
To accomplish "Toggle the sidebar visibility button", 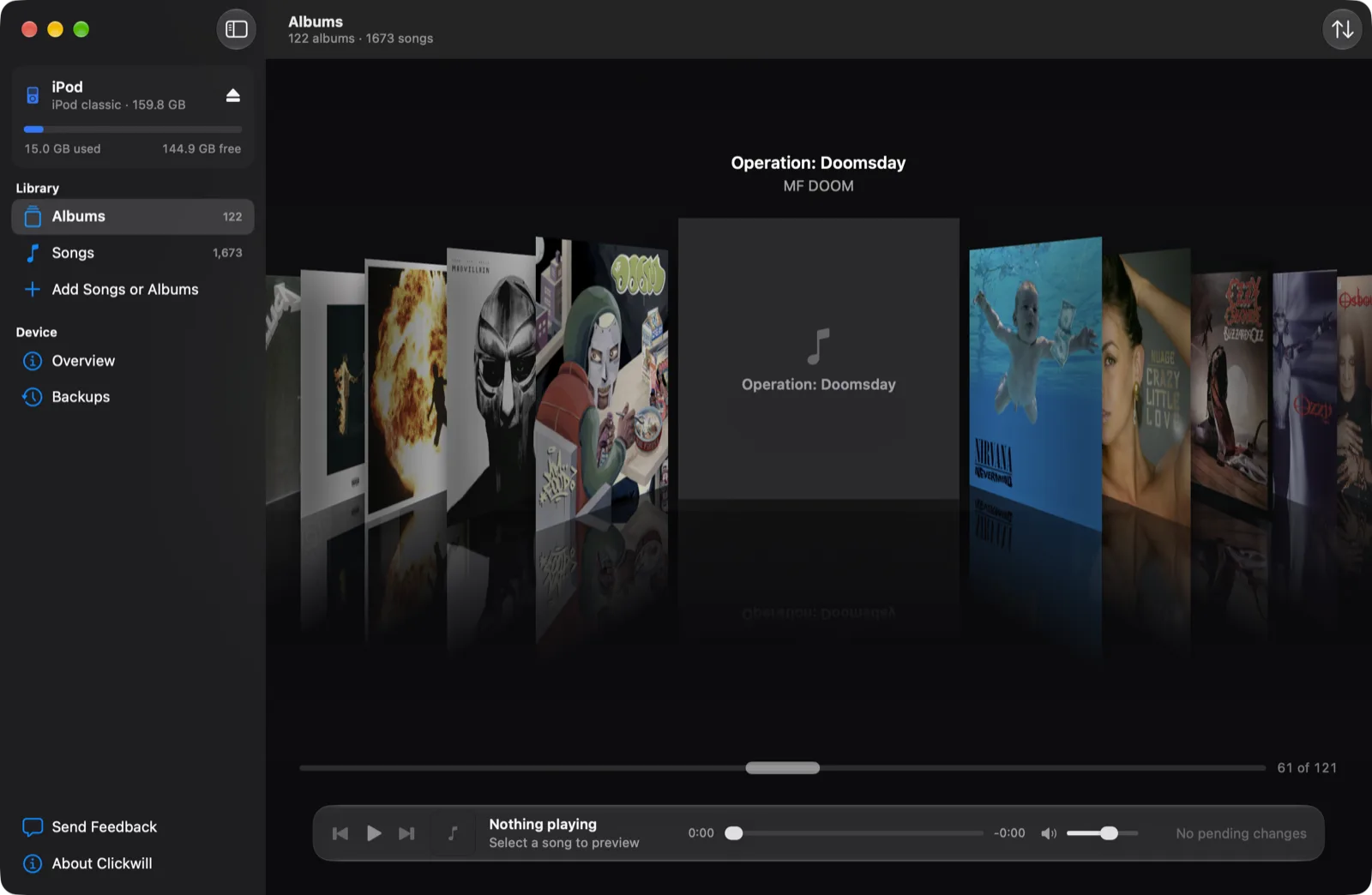I will 236,29.
